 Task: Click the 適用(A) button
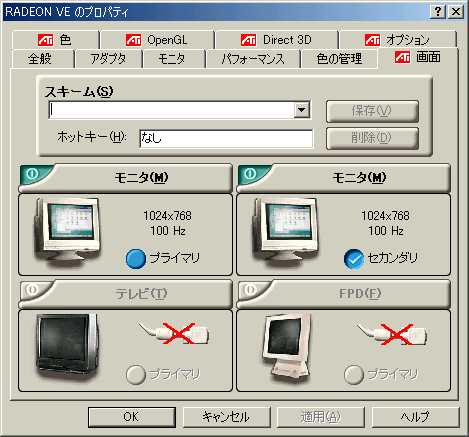pos(320,417)
